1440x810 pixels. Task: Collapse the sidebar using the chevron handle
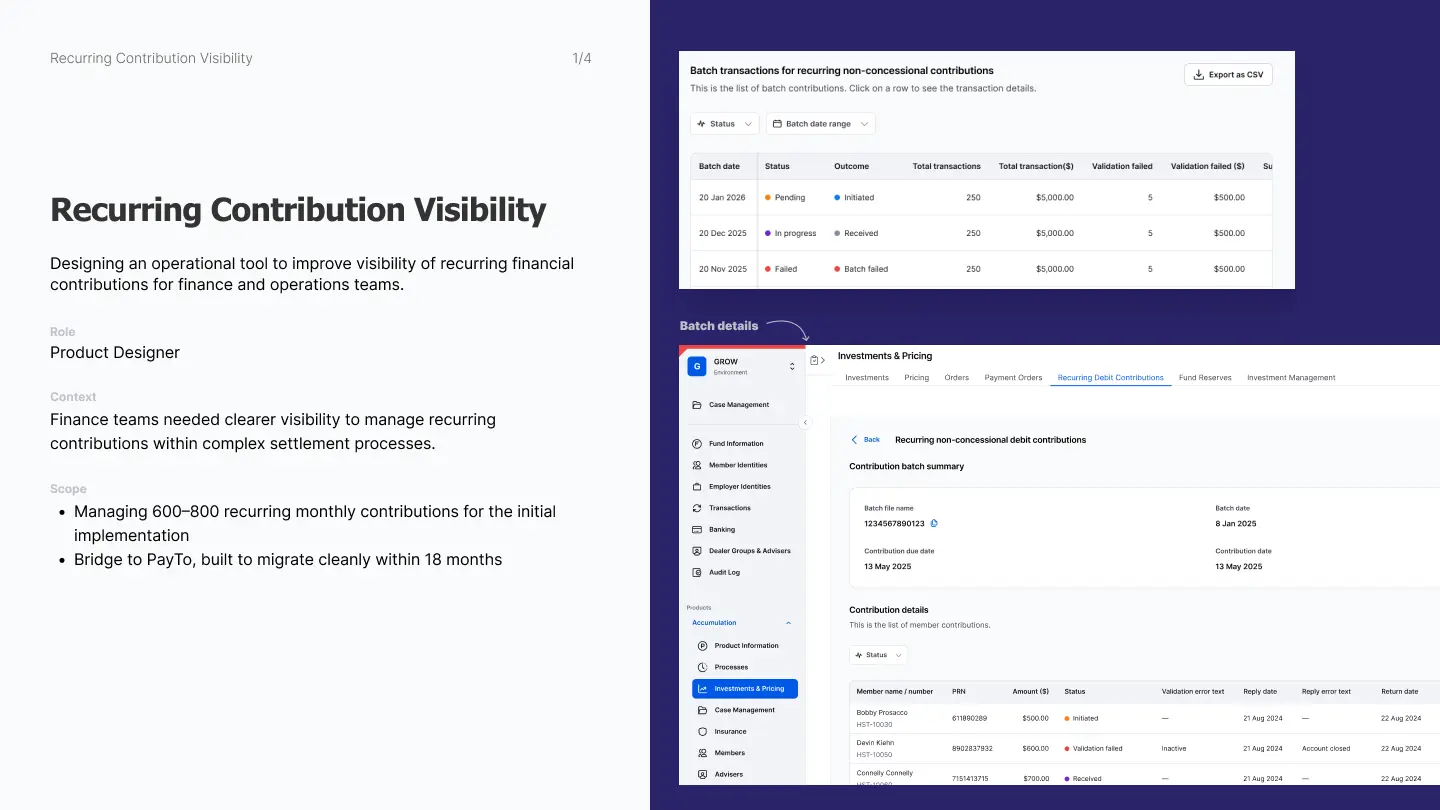coord(805,423)
